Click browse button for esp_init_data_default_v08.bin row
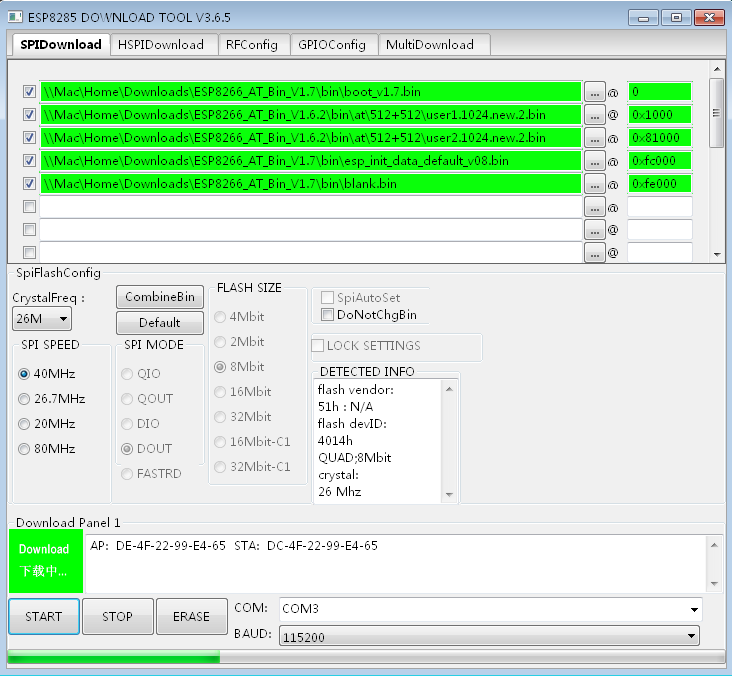 click(x=595, y=161)
